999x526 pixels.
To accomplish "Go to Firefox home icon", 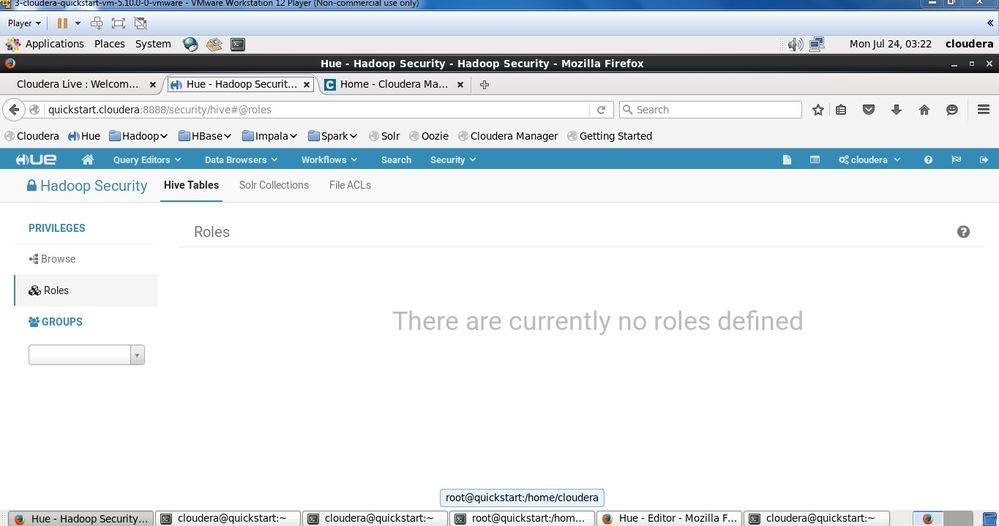I will [x=924, y=110].
